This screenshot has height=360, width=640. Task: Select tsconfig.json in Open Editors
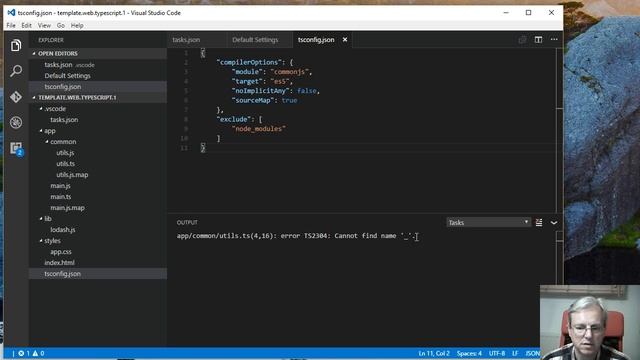click(x=98, y=87)
